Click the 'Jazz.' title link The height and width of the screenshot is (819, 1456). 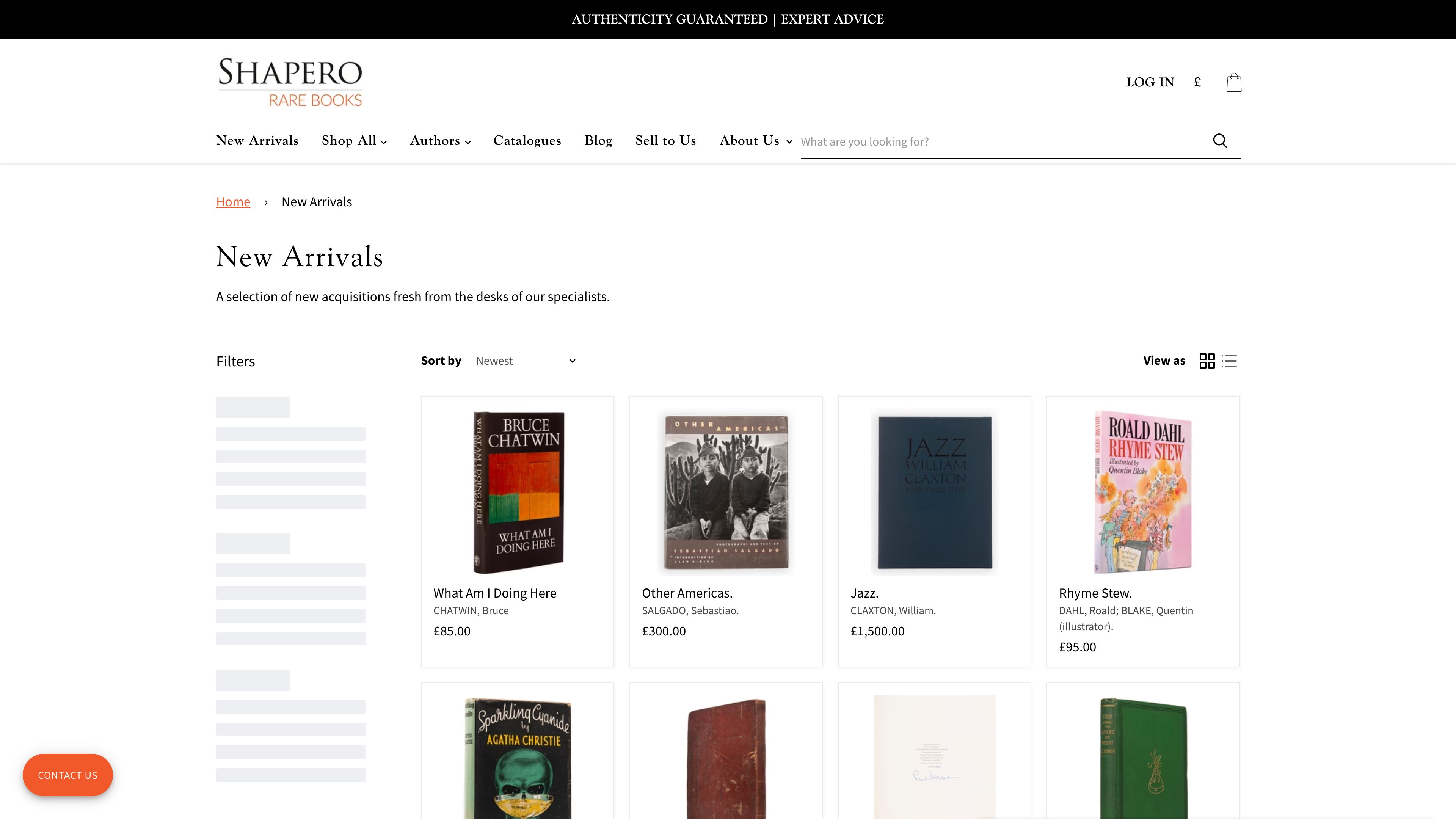tap(864, 593)
